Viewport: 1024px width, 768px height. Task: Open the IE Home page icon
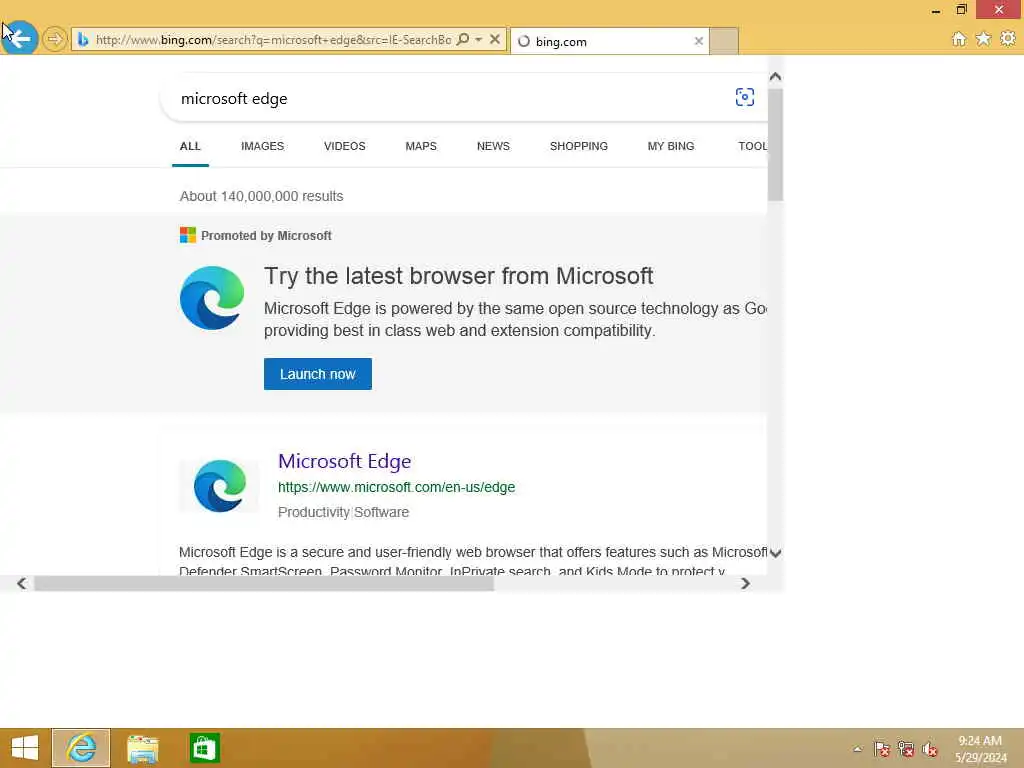tap(959, 39)
